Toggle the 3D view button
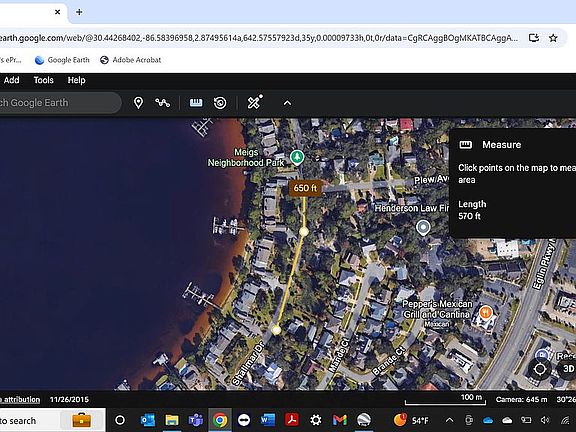The height and width of the screenshot is (432, 576). coord(568,368)
